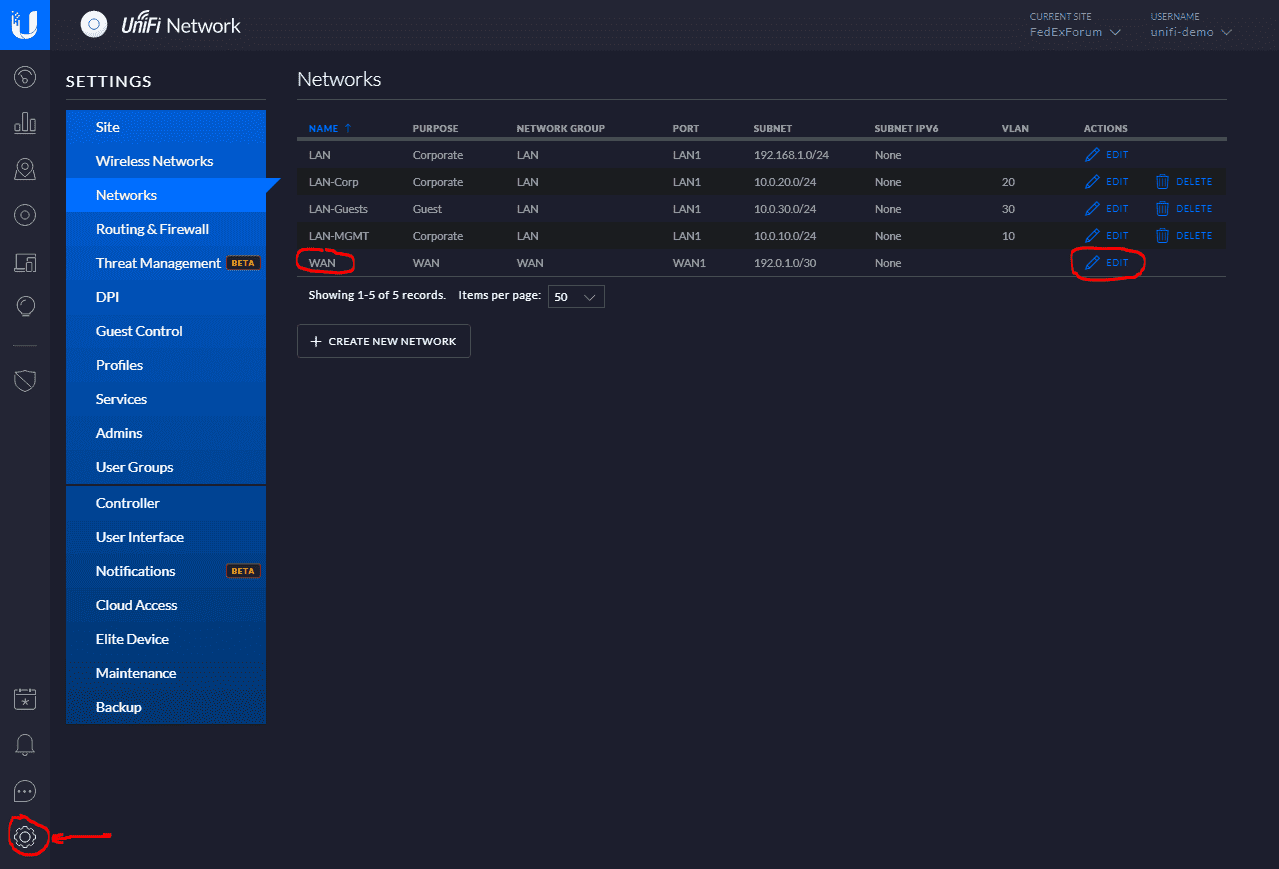The image size is (1279, 869).
Task: Open the Elite Device settings
Action: click(x=166, y=639)
